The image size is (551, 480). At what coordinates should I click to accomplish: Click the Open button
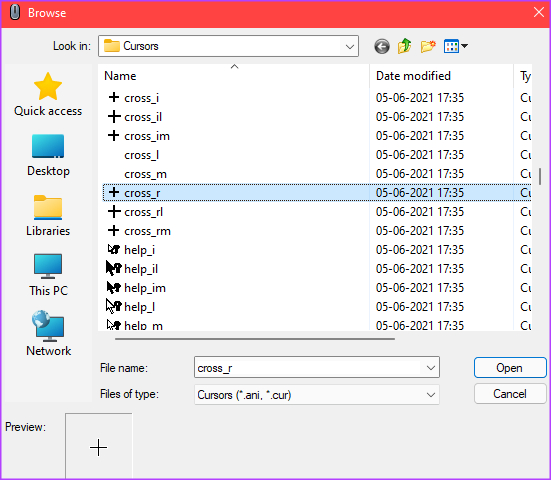point(510,368)
